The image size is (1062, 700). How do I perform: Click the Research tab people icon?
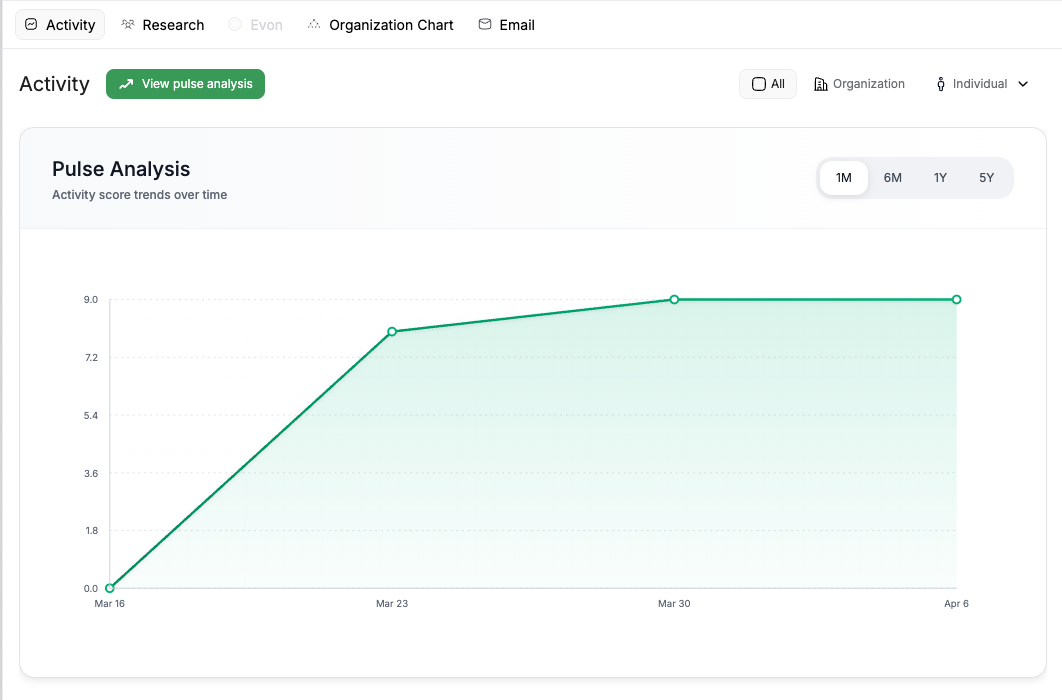[x=128, y=24]
